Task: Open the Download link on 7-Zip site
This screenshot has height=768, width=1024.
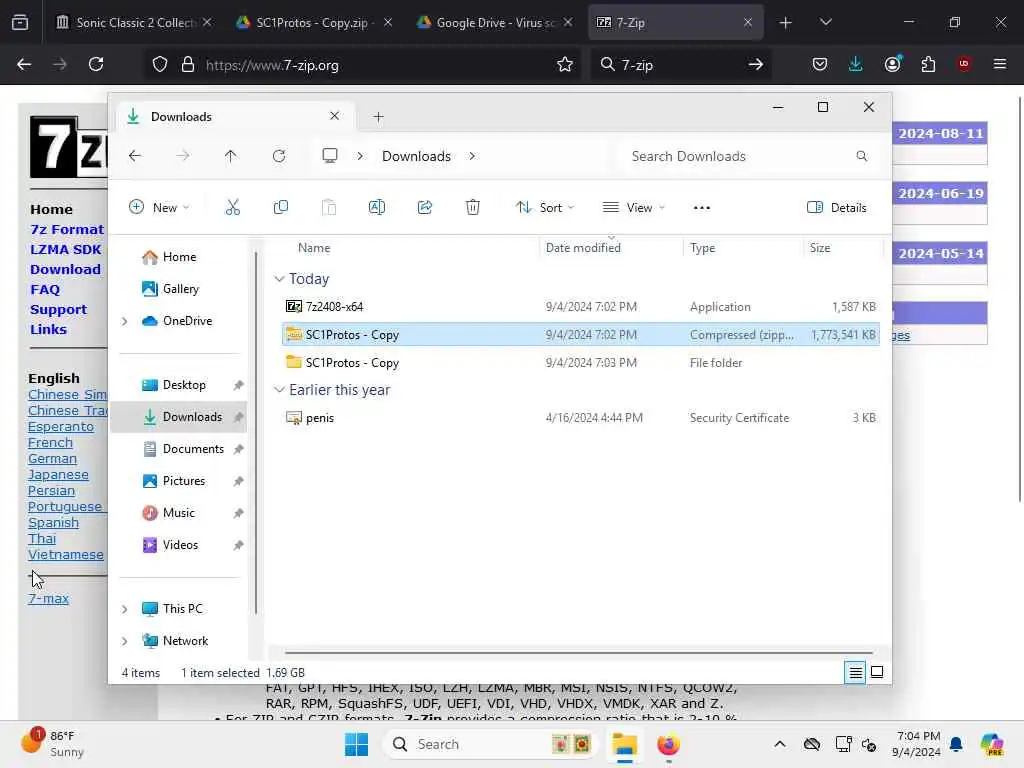Action: click(x=65, y=269)
